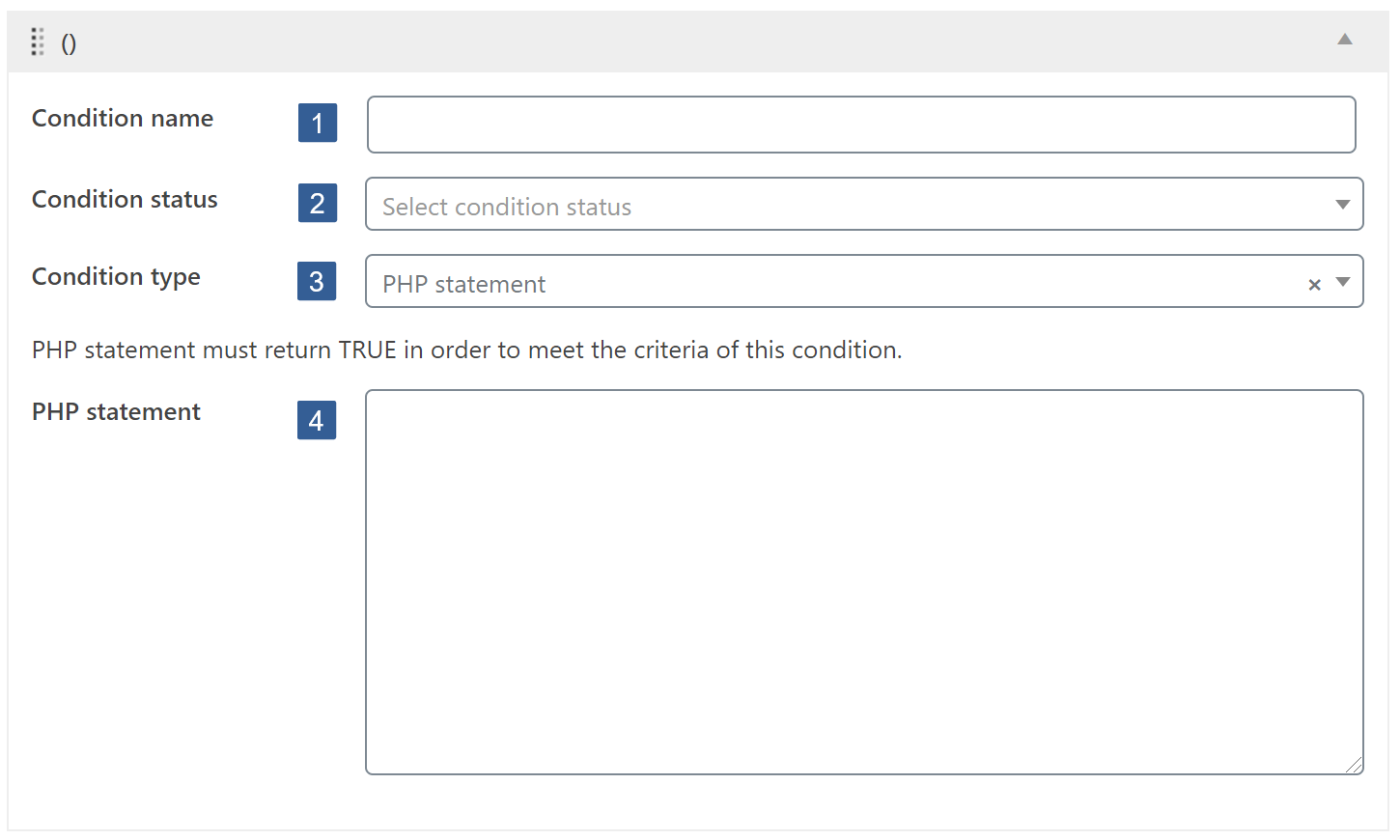This screenshot has height=840, width=1400.
Task: Click inside the PHP statement textarea
Action: coord(861,579)
